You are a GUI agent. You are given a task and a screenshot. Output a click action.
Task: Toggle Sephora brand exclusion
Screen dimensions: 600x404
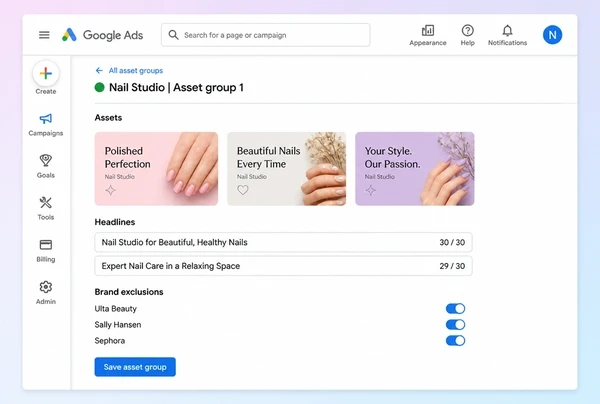pos(455,340)
